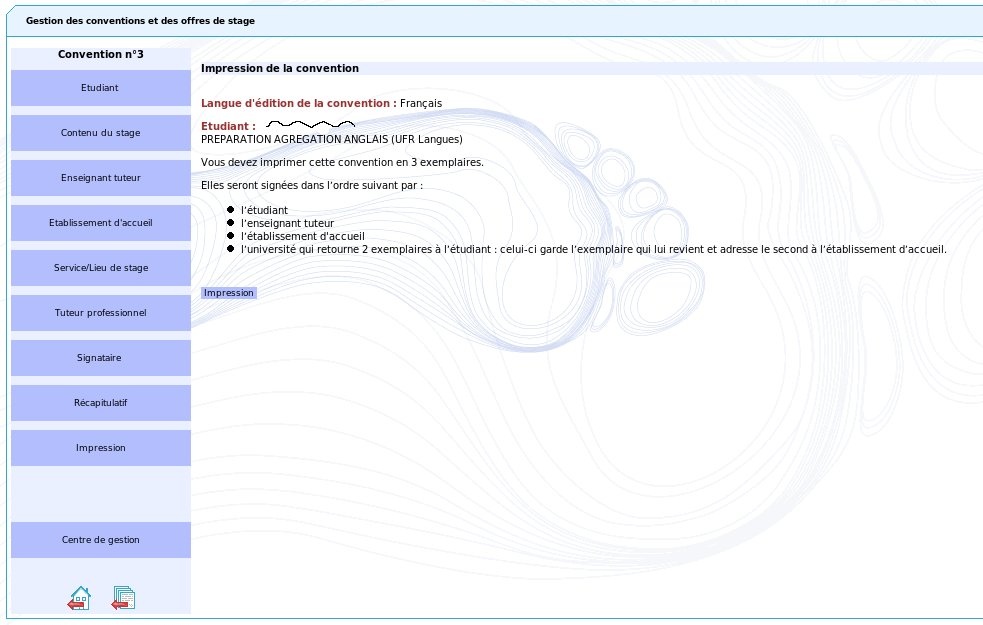View the Récapitulatif section
Screen dimensions: 983x625
pyautogui.click(x=100, y=403)
